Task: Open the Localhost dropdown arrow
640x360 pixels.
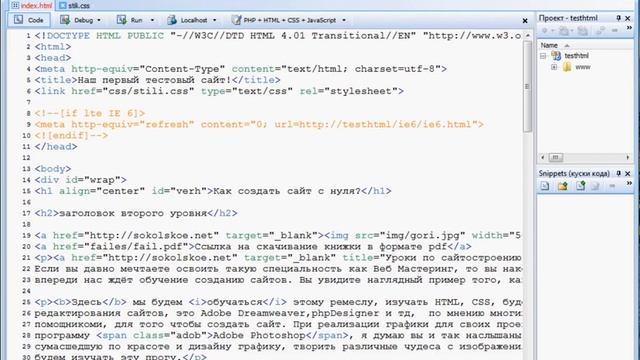Action: click(x=214, y=20)
